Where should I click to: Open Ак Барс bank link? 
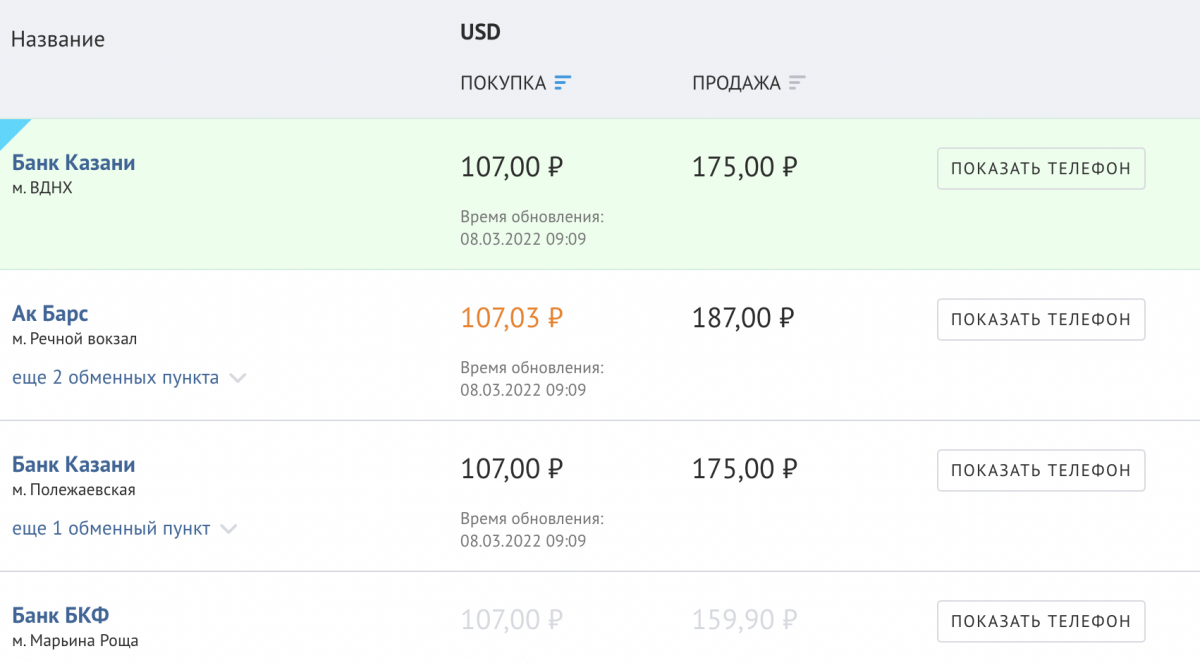(50, 314)
